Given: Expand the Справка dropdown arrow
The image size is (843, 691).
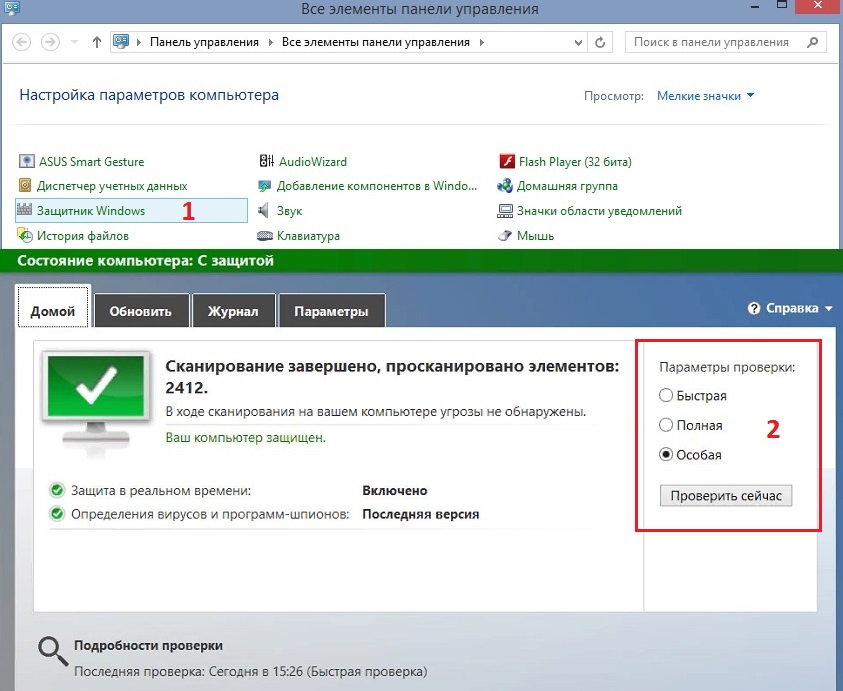Looking at the screenshot, I should 828,309.
